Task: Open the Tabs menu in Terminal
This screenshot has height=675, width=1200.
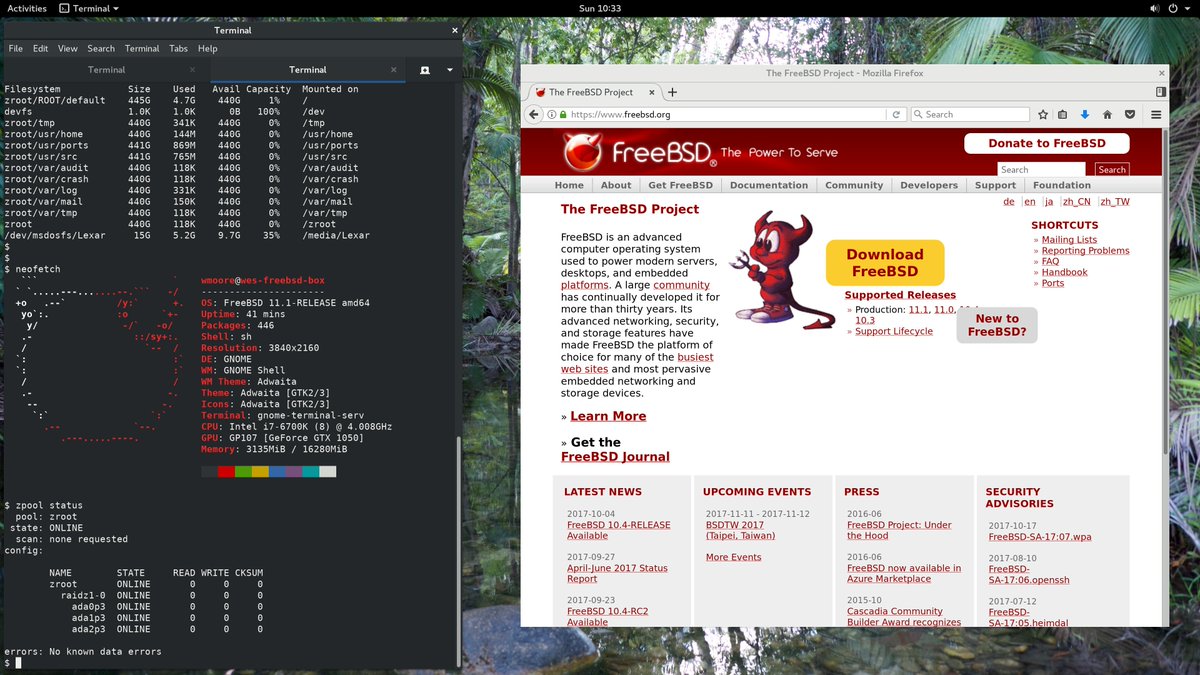Action: pos(178,48)
